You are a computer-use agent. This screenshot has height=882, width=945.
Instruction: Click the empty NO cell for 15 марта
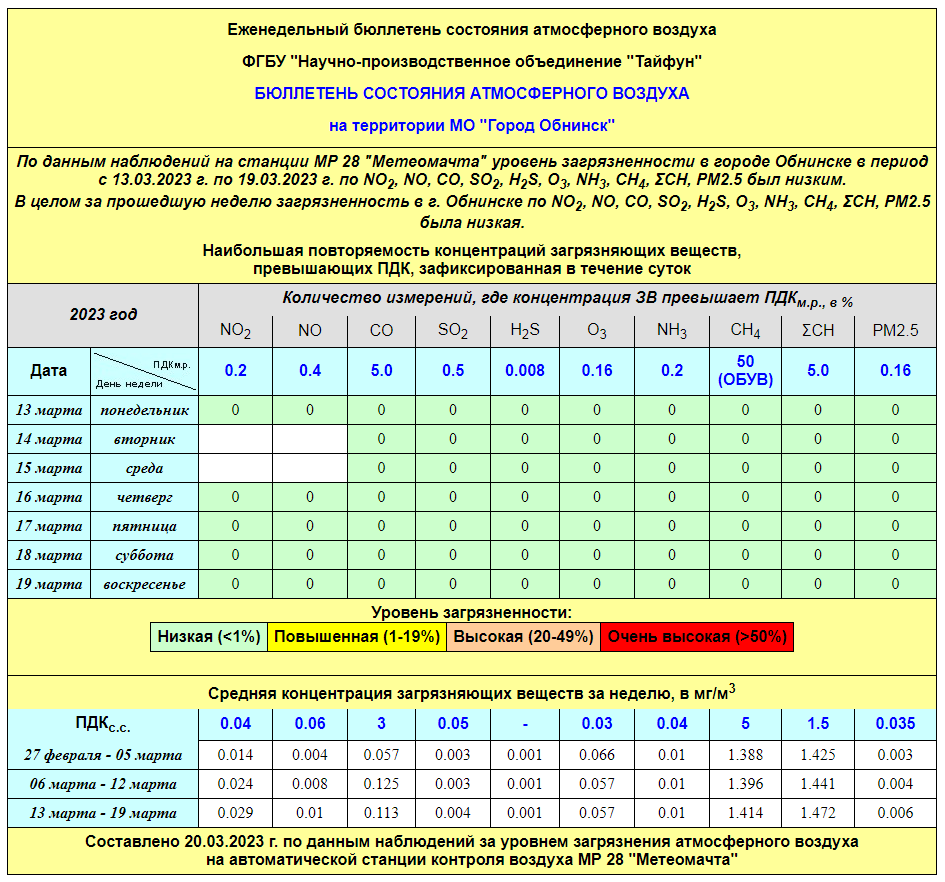pyautogui.click(x=310, y=468)
